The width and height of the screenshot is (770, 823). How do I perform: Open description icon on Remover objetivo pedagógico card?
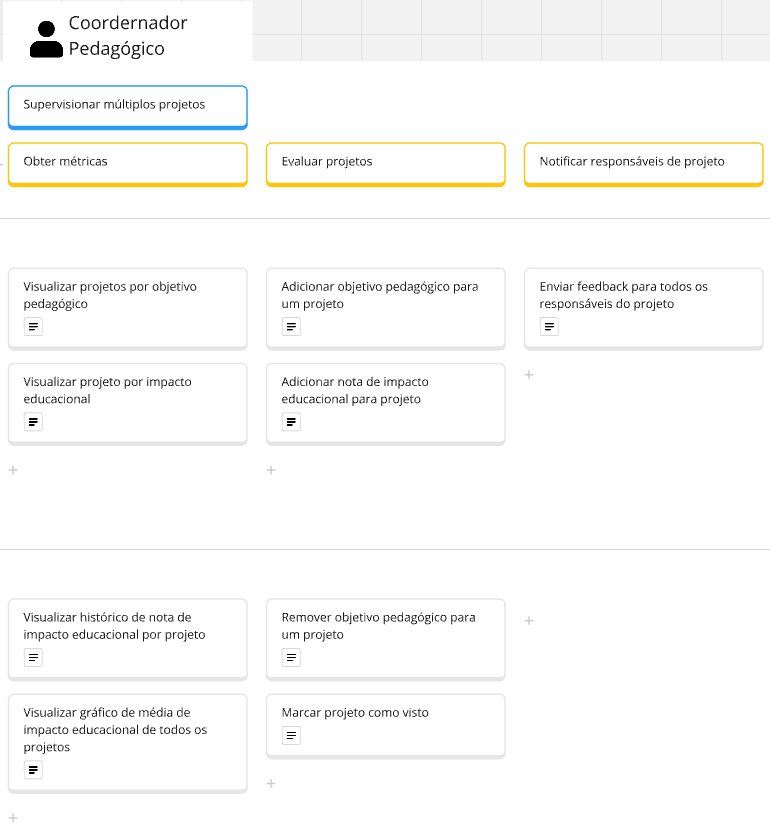point(291,658)
